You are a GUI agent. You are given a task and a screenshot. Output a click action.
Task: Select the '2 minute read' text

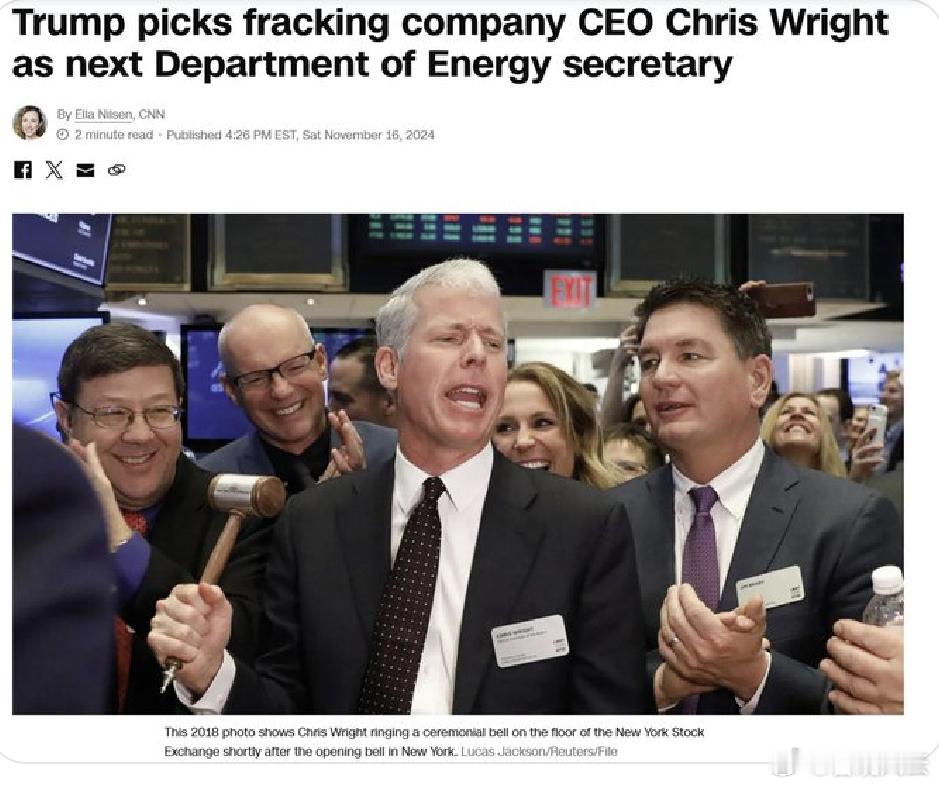click(114, 135)
